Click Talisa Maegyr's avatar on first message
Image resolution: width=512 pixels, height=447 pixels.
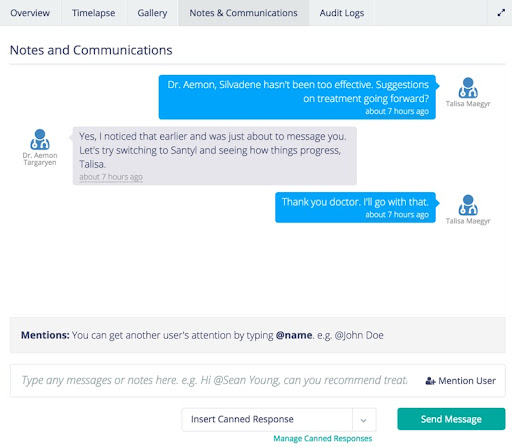[468, 88]
